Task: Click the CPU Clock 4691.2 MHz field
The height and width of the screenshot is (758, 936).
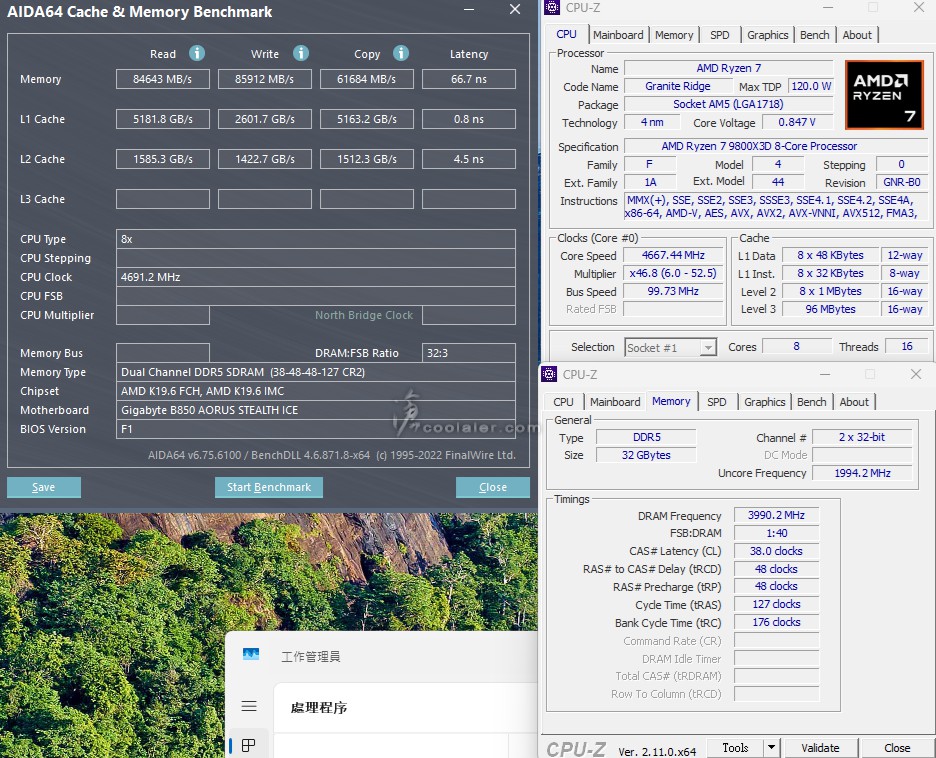Action: tap(316, 277)
